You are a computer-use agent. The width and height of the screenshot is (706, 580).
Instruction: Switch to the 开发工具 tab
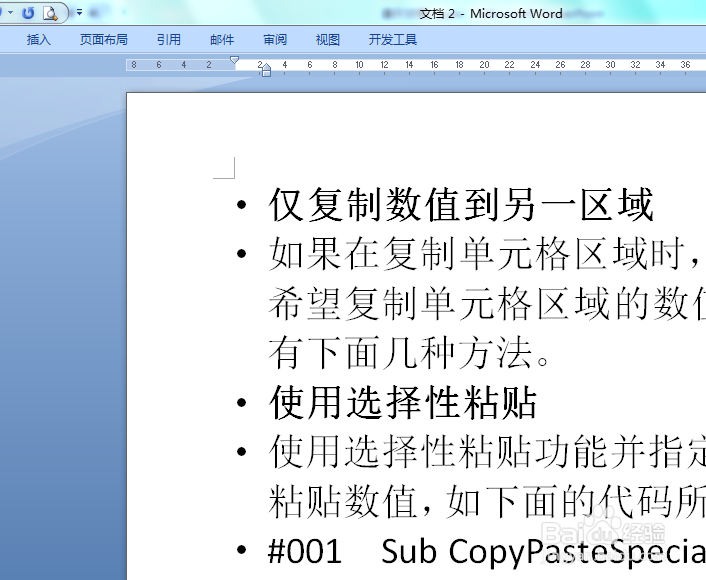click(x=393, y=40)
